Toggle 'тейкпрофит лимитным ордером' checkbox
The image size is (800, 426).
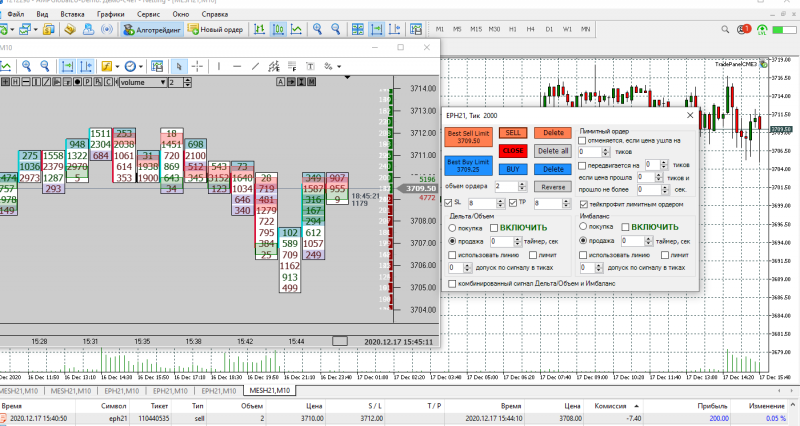click(584, 204)
